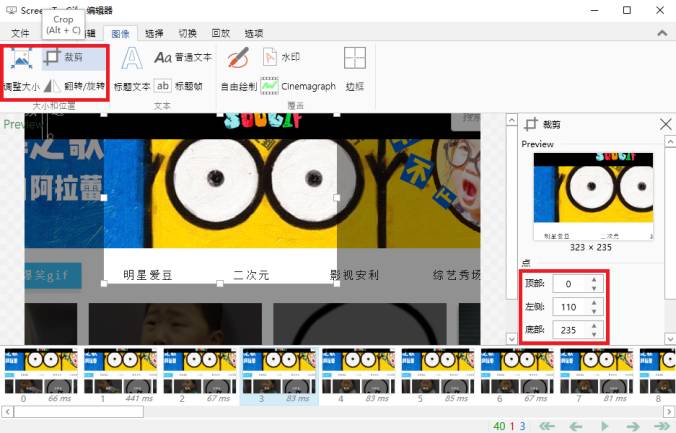Screen dimensions: 676x433
Task: Click frame strip right scroll arrow
Action: click(669, 411)
